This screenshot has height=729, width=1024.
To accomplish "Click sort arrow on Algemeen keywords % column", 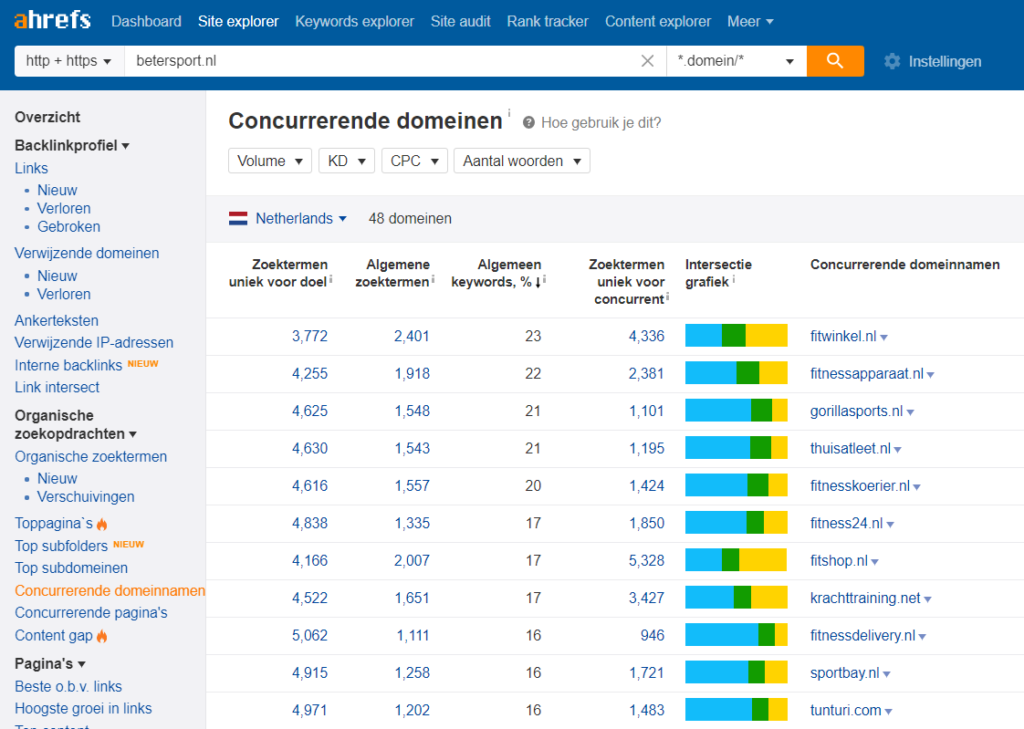I will [x=537, y=282].
